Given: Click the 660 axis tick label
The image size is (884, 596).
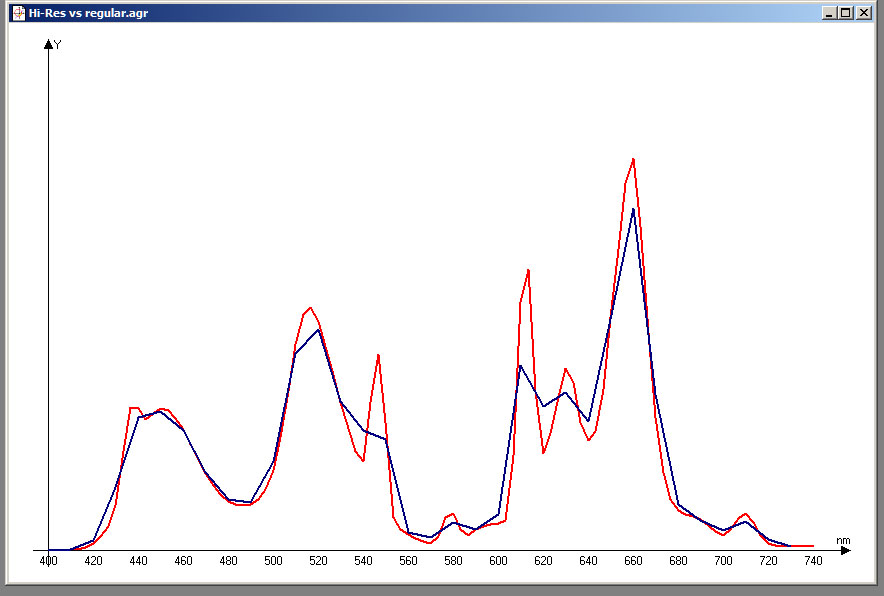Looking at the screenshot, I should click(x=633, y=560).
